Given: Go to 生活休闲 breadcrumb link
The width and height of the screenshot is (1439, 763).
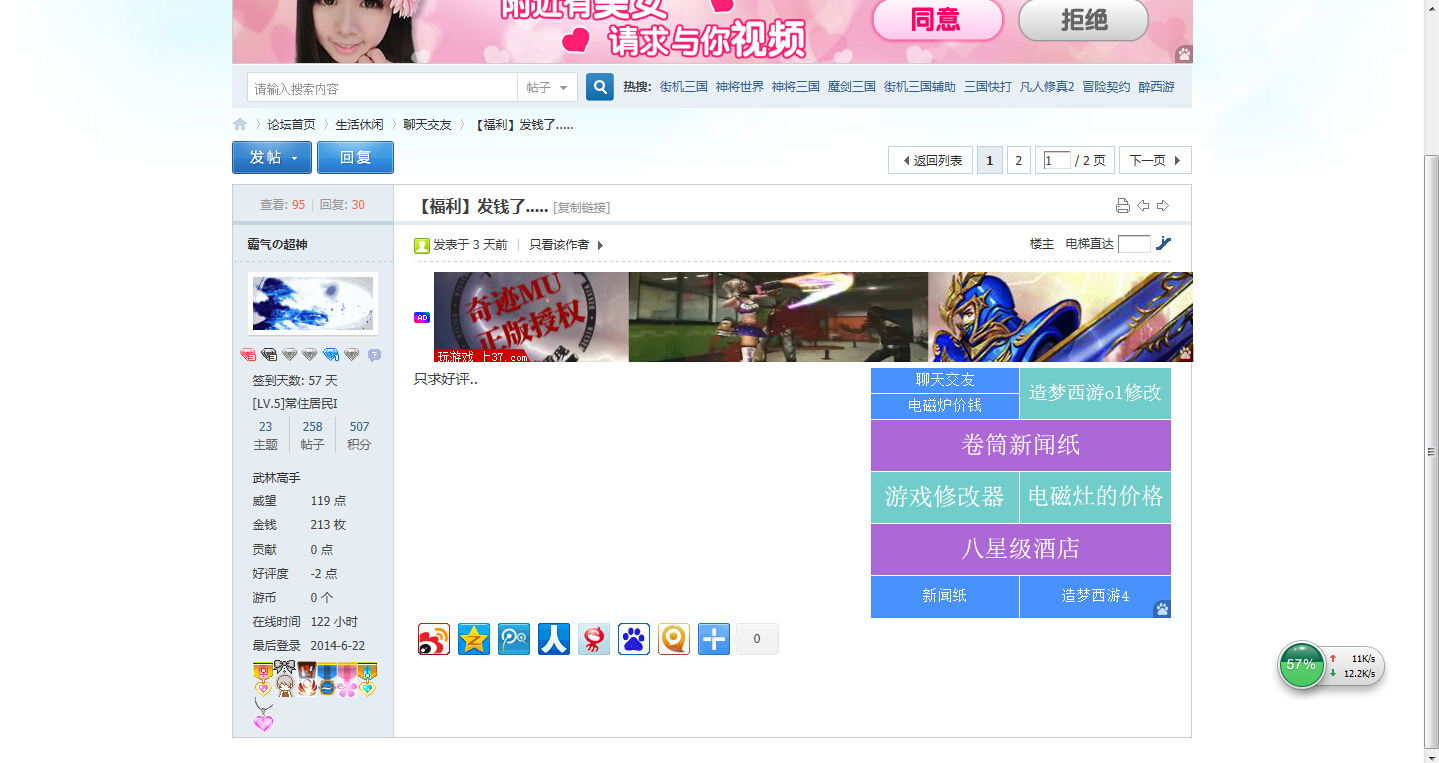Looking at the screenshot, I should tap(359, 124).
